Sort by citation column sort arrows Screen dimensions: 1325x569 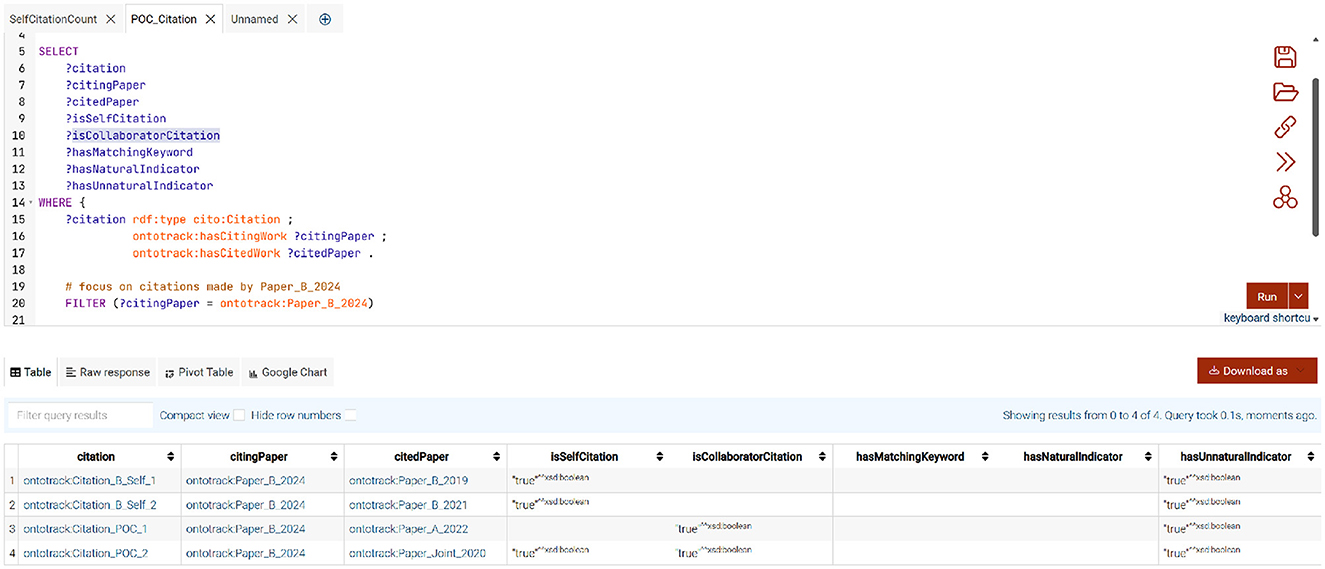pyautogui.click(x=171, y=457)
